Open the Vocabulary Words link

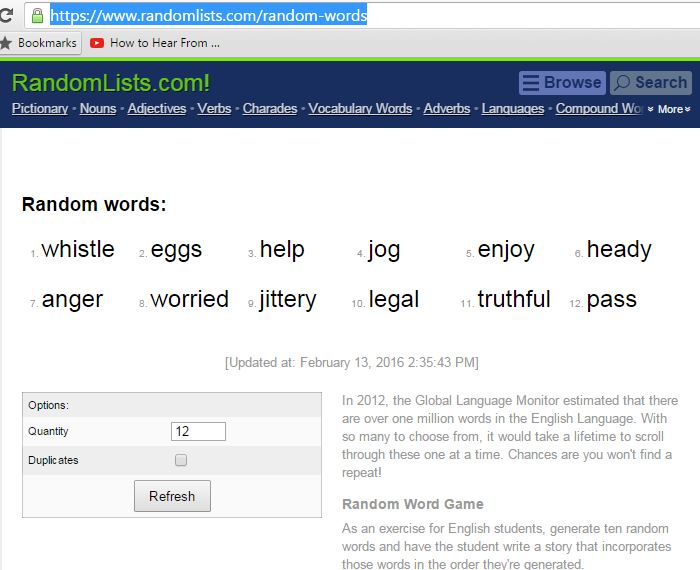point(360,108)
